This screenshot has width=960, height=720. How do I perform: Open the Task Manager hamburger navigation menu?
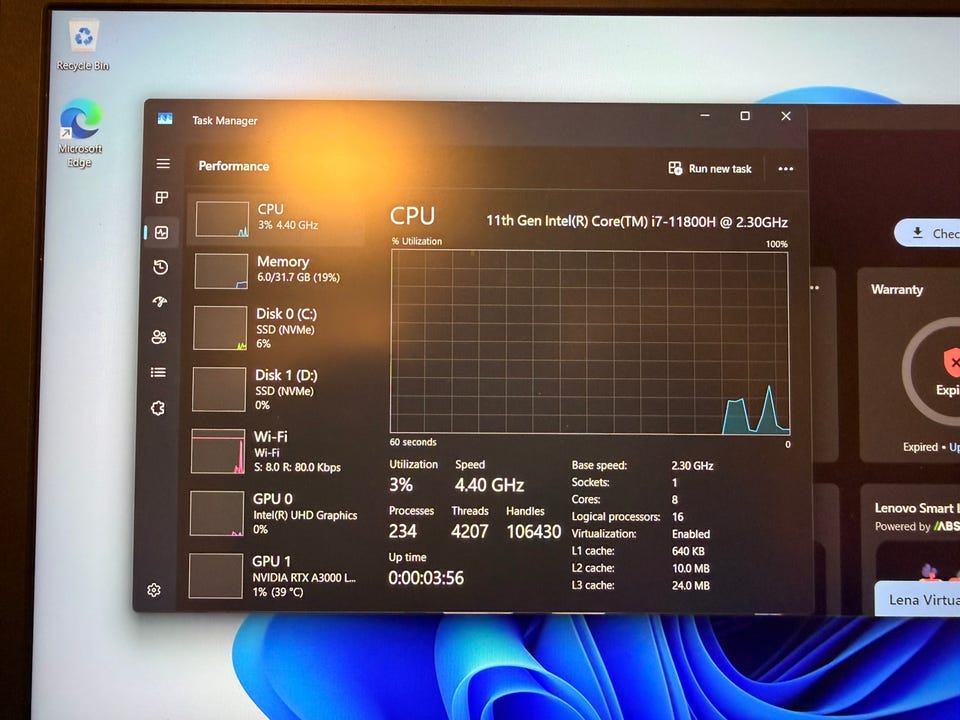(163, 163)
